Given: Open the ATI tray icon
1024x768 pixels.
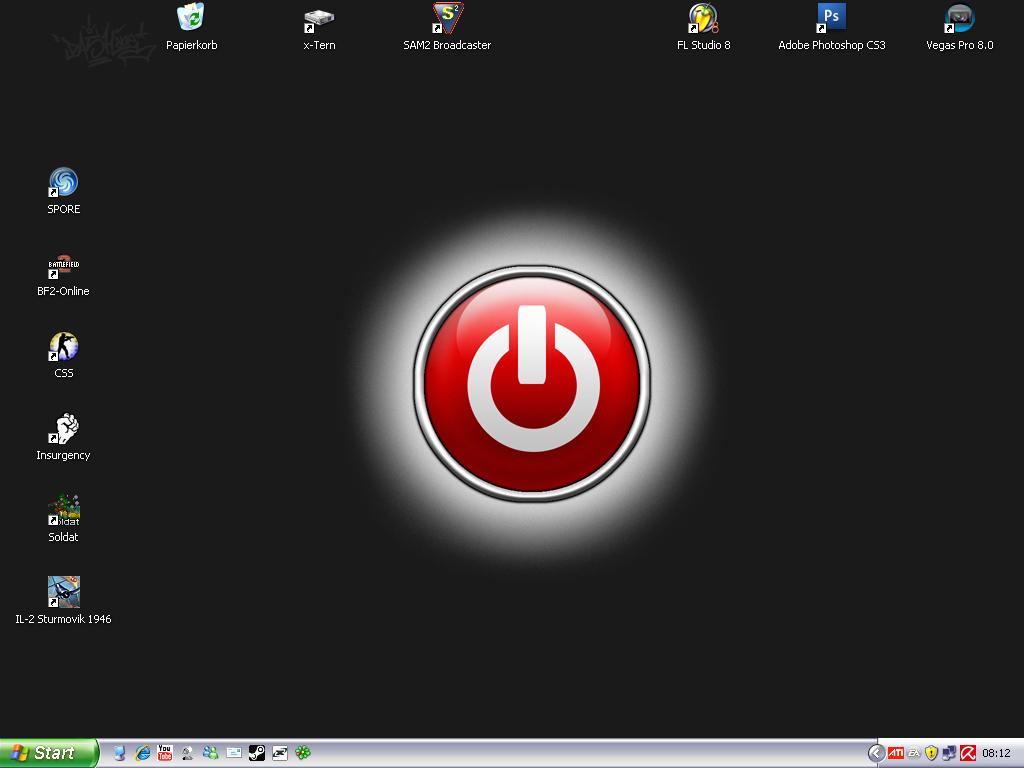Looking at the screenshot, I should (896, 753).
